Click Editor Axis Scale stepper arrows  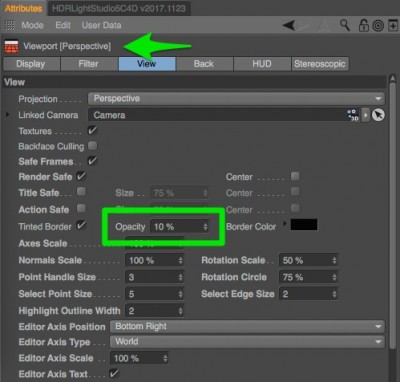[x=165, y=358]
